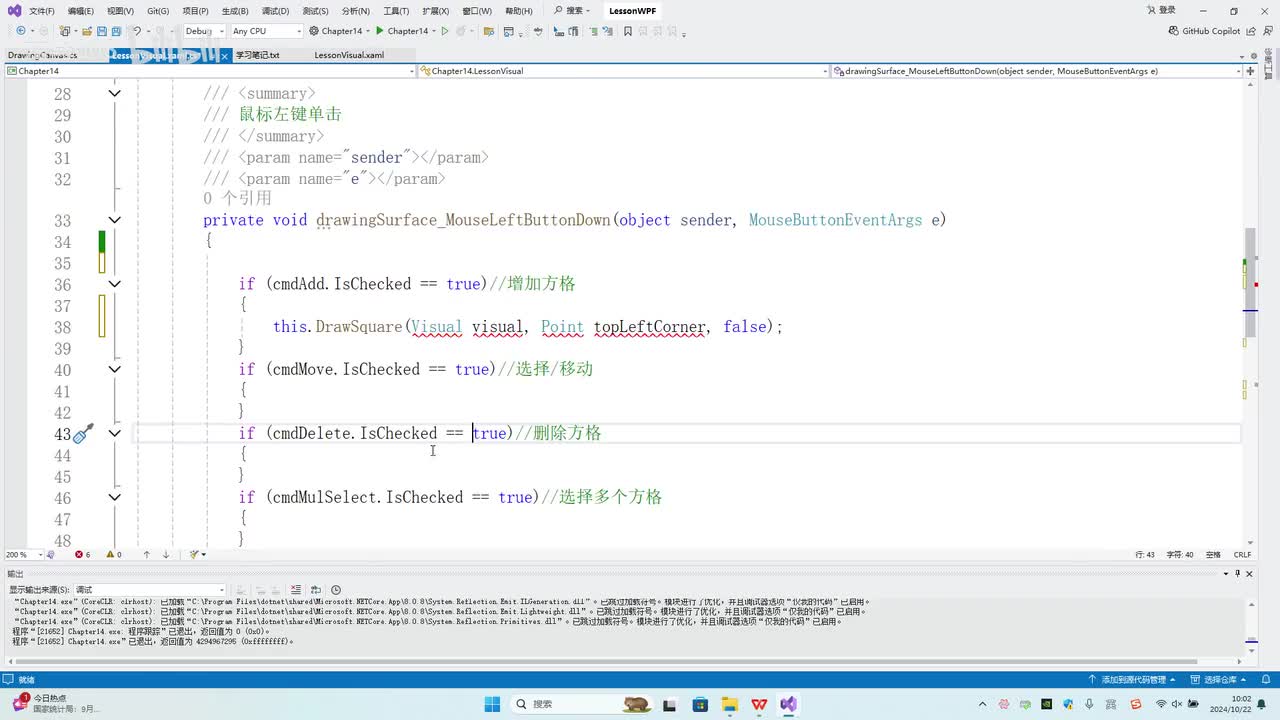Pin the Output panel with auto-hide icon

coord(1237,573)
